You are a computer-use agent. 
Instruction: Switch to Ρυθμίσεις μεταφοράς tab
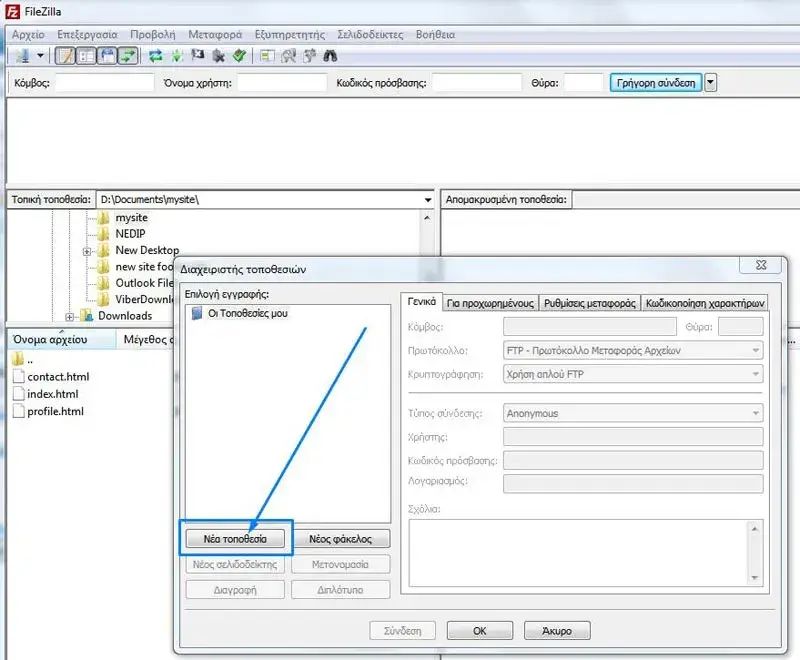point(589,303)
